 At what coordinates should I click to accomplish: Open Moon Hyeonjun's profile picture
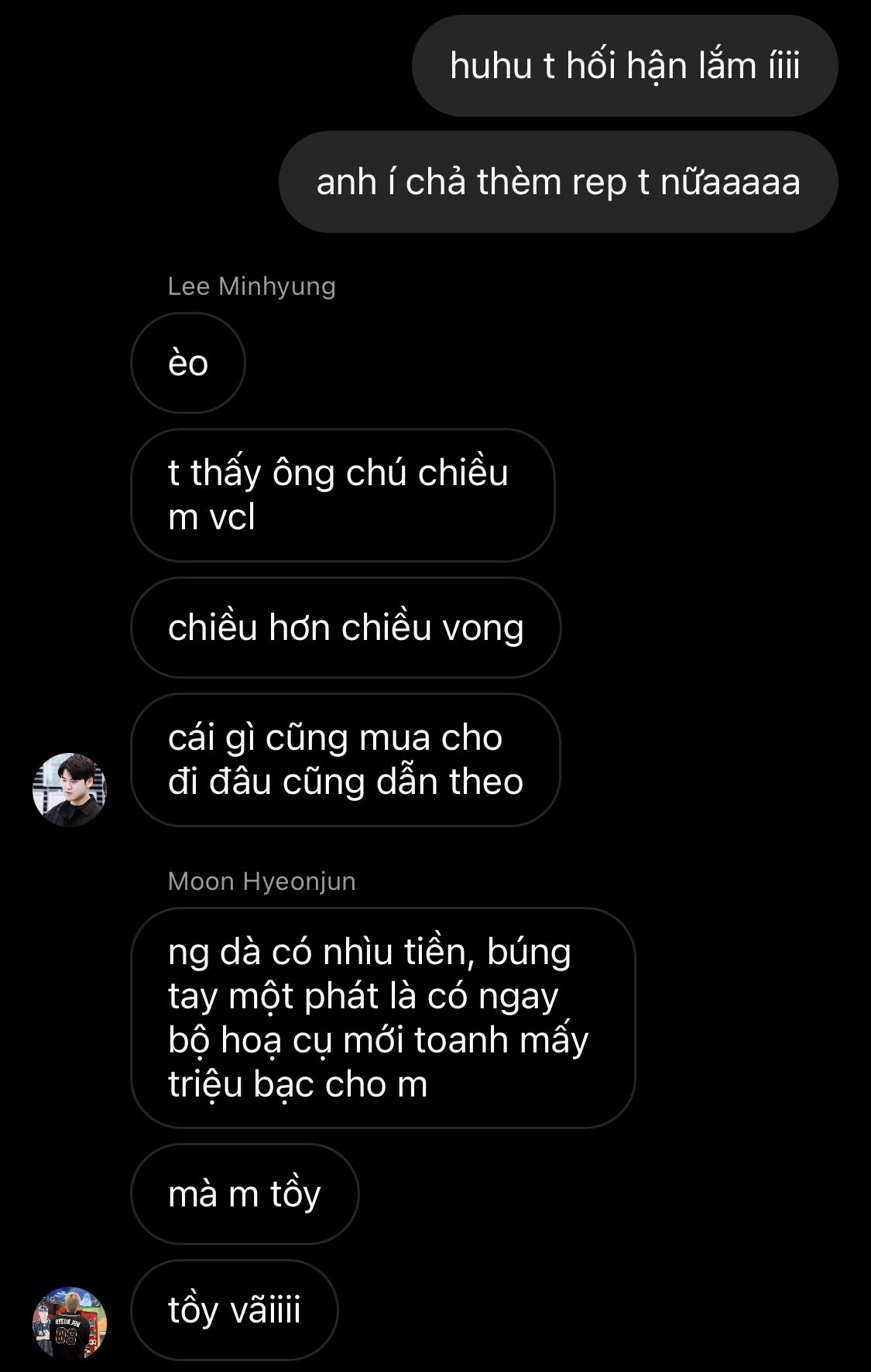[70, 1322]
